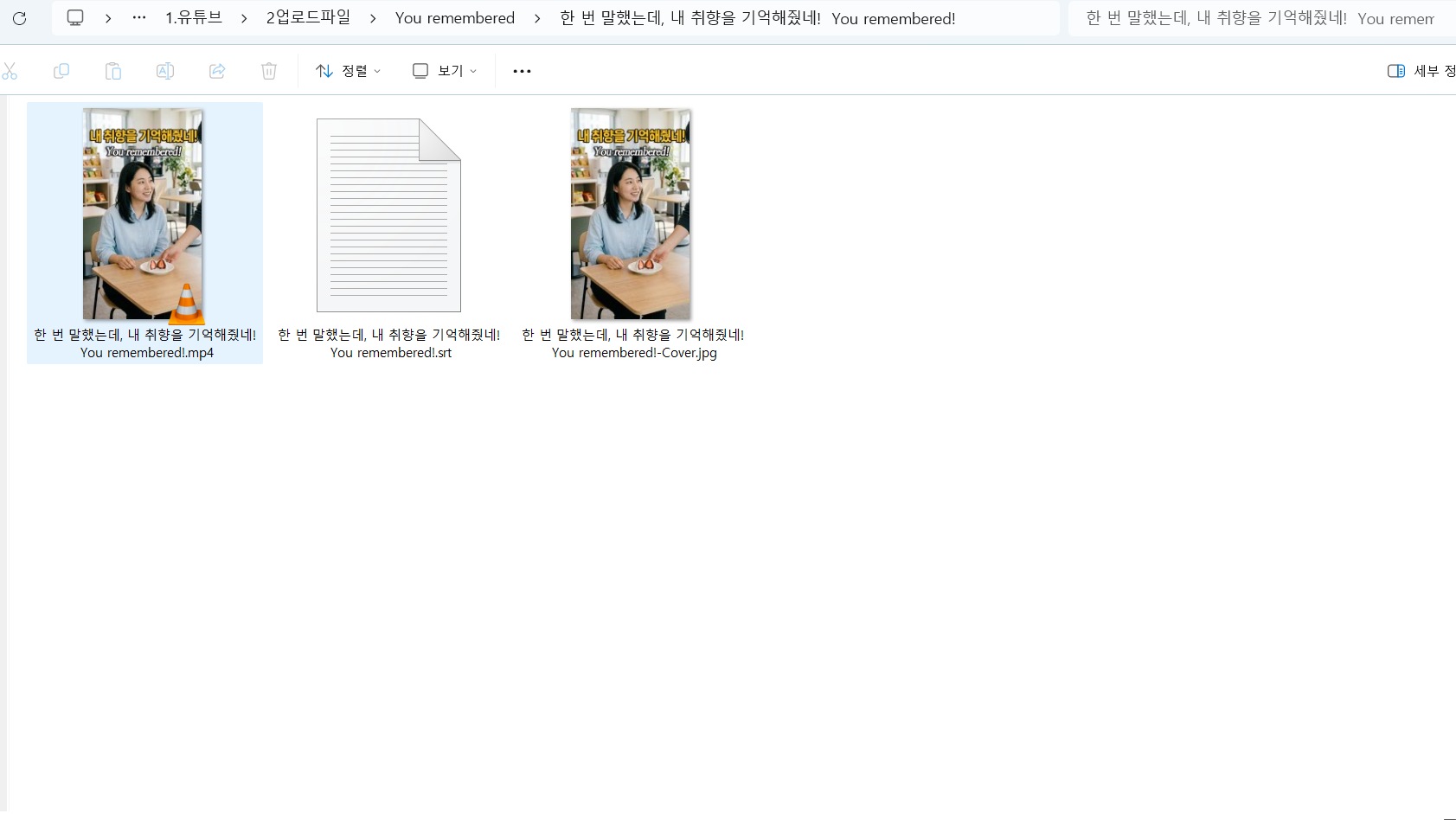Click current folder breadcrumb 한 번 말했는데

(x=758, y=18)
